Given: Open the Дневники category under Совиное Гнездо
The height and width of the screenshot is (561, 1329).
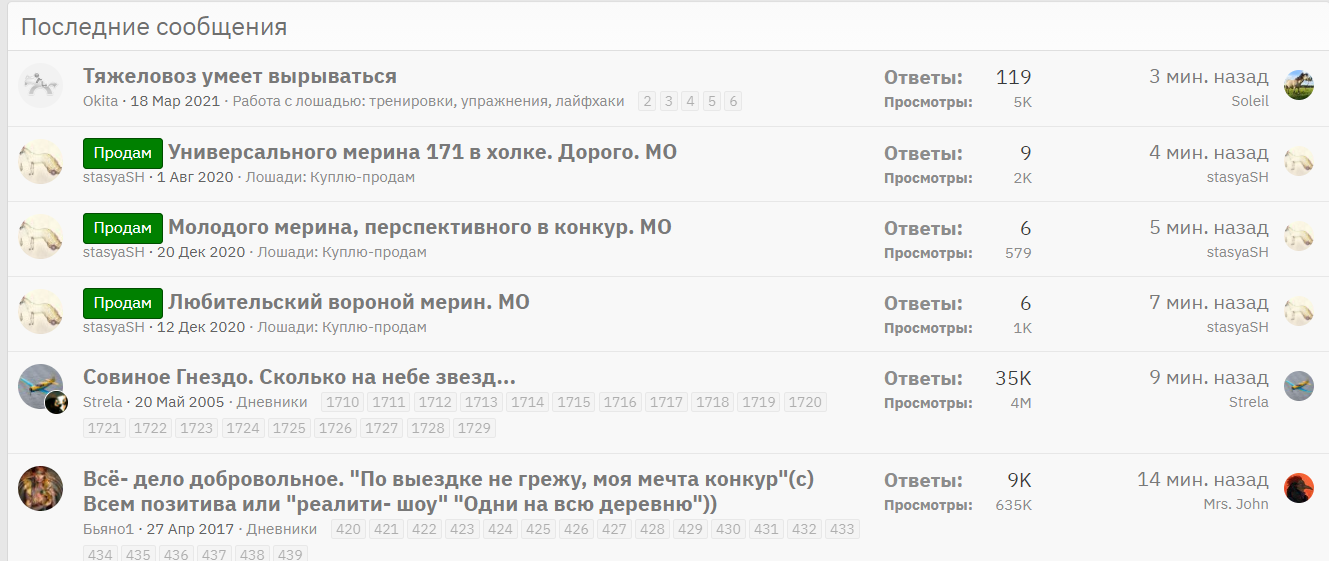Looking at the screenshot, I should click(x=272, y=402).
